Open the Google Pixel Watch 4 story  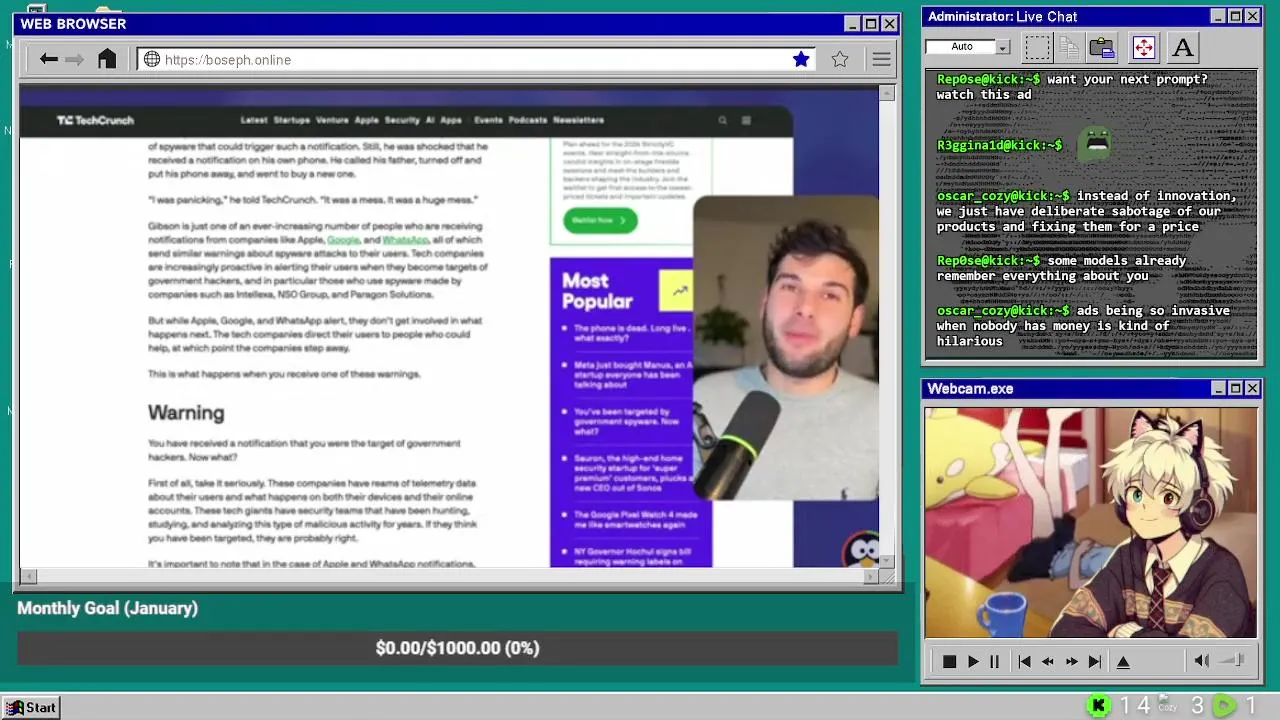635,520
